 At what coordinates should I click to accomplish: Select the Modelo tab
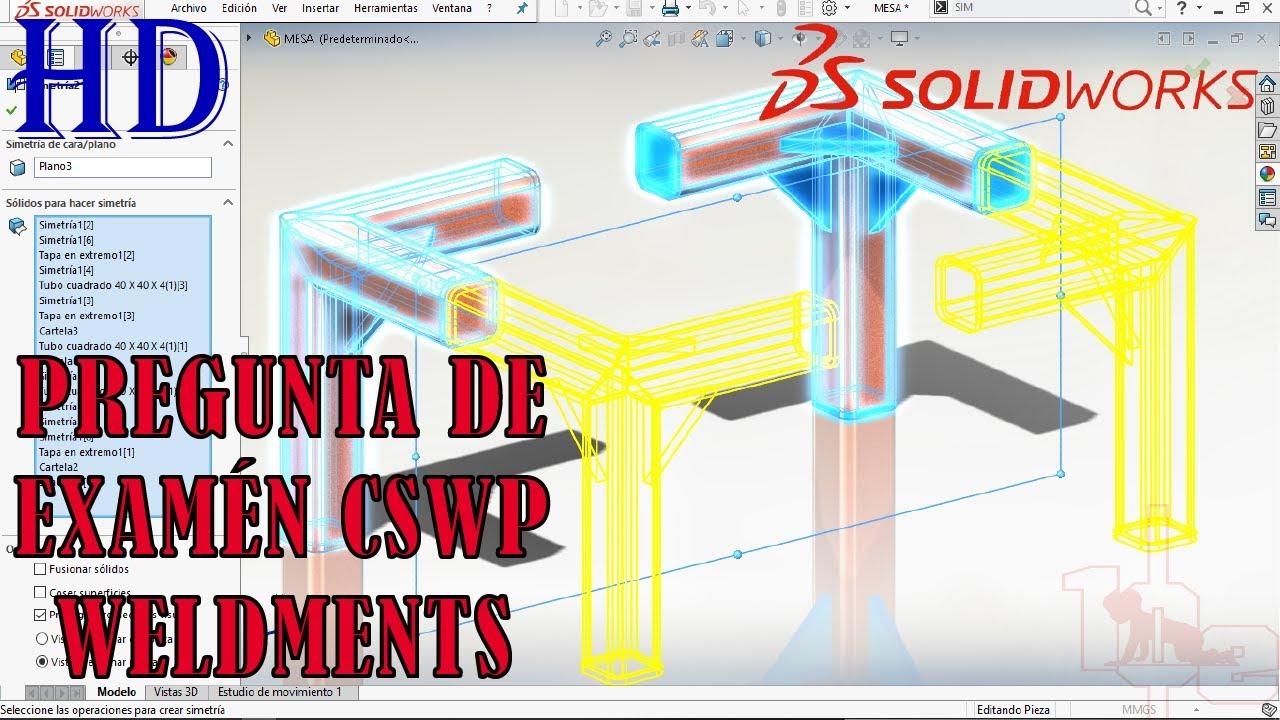[x=116, y=692]
